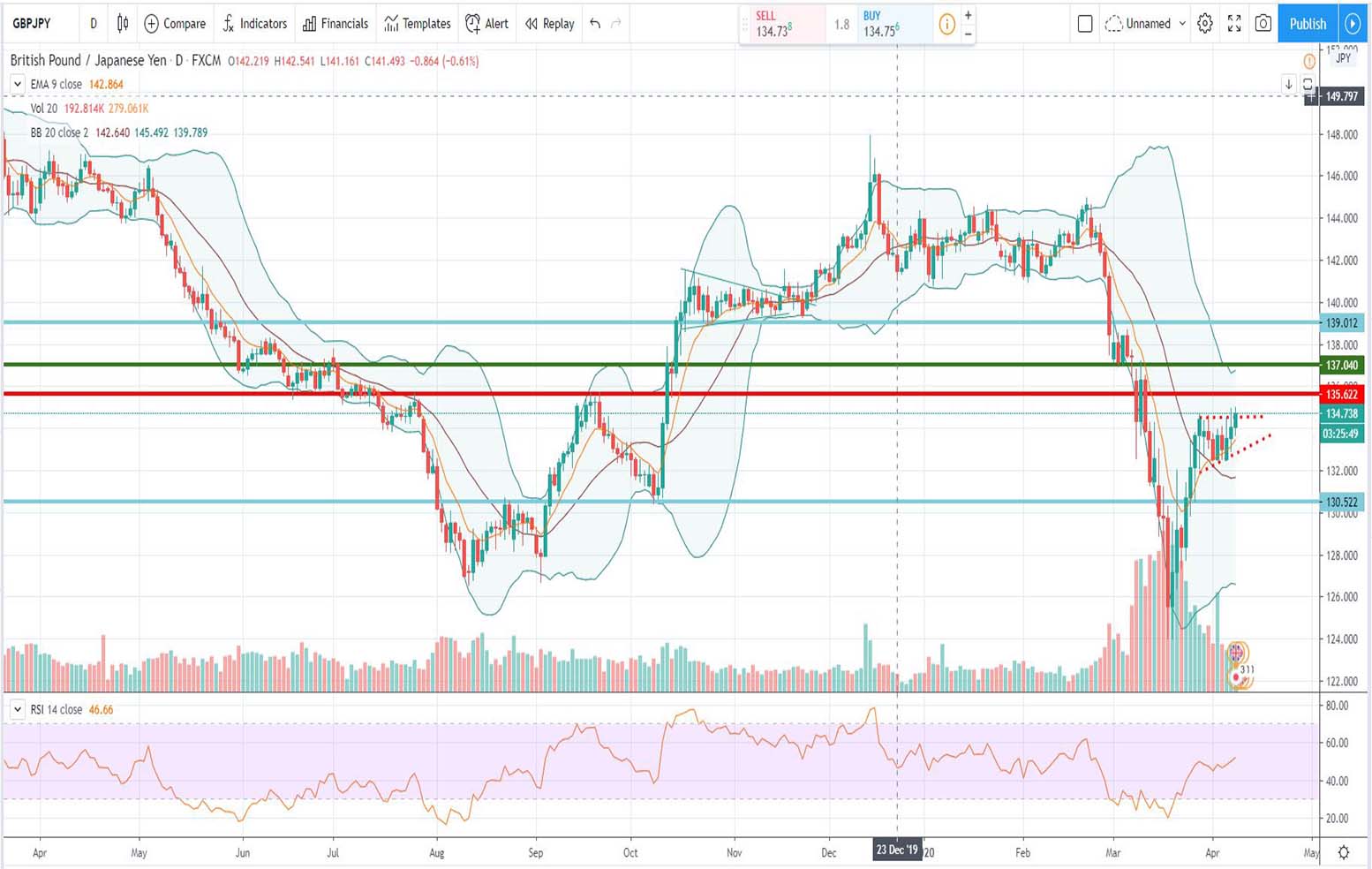Open the Compare symbol tool

(x=174, y=24)
